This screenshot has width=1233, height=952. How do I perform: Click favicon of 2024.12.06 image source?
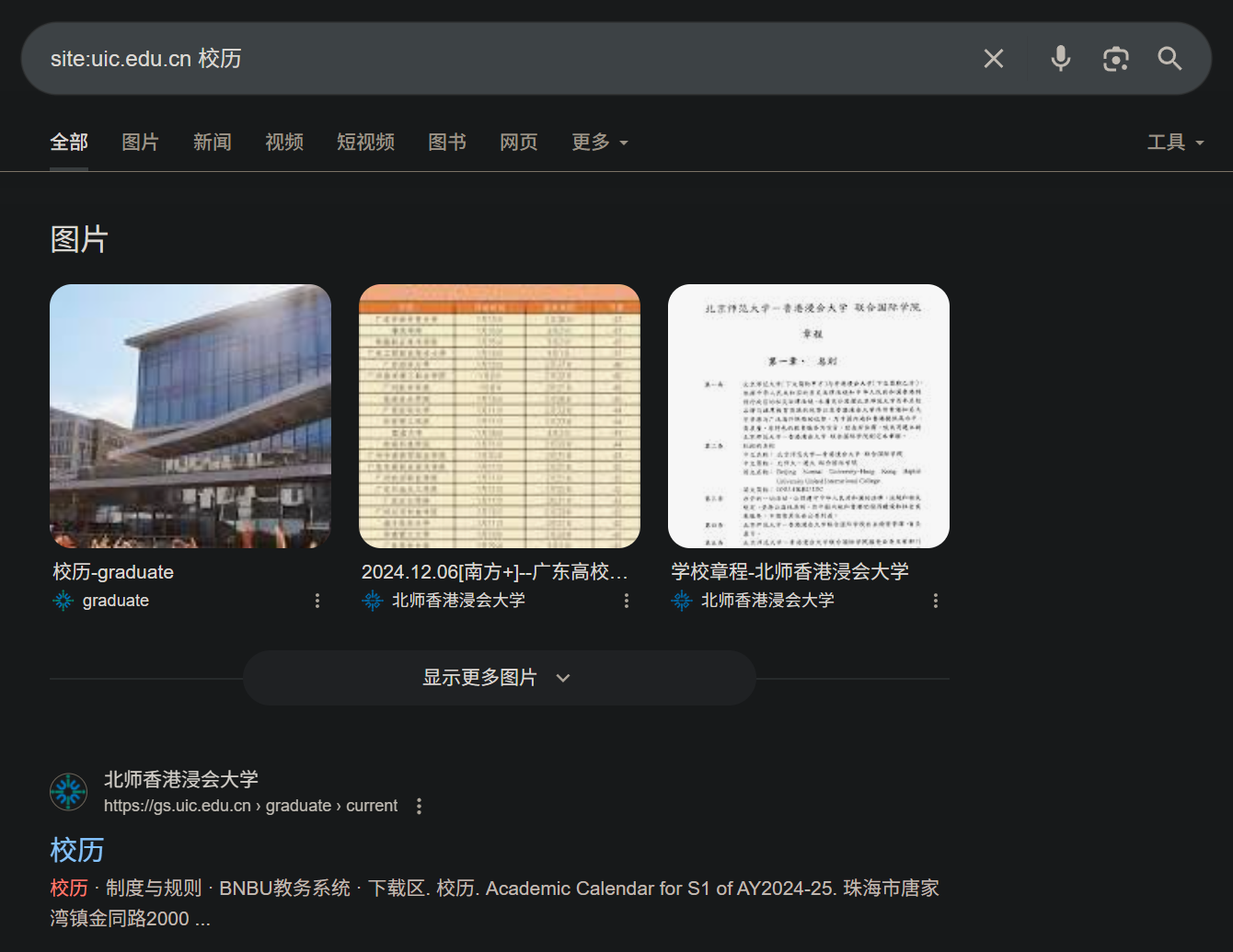pyautogui.click(x=373, y=601)
